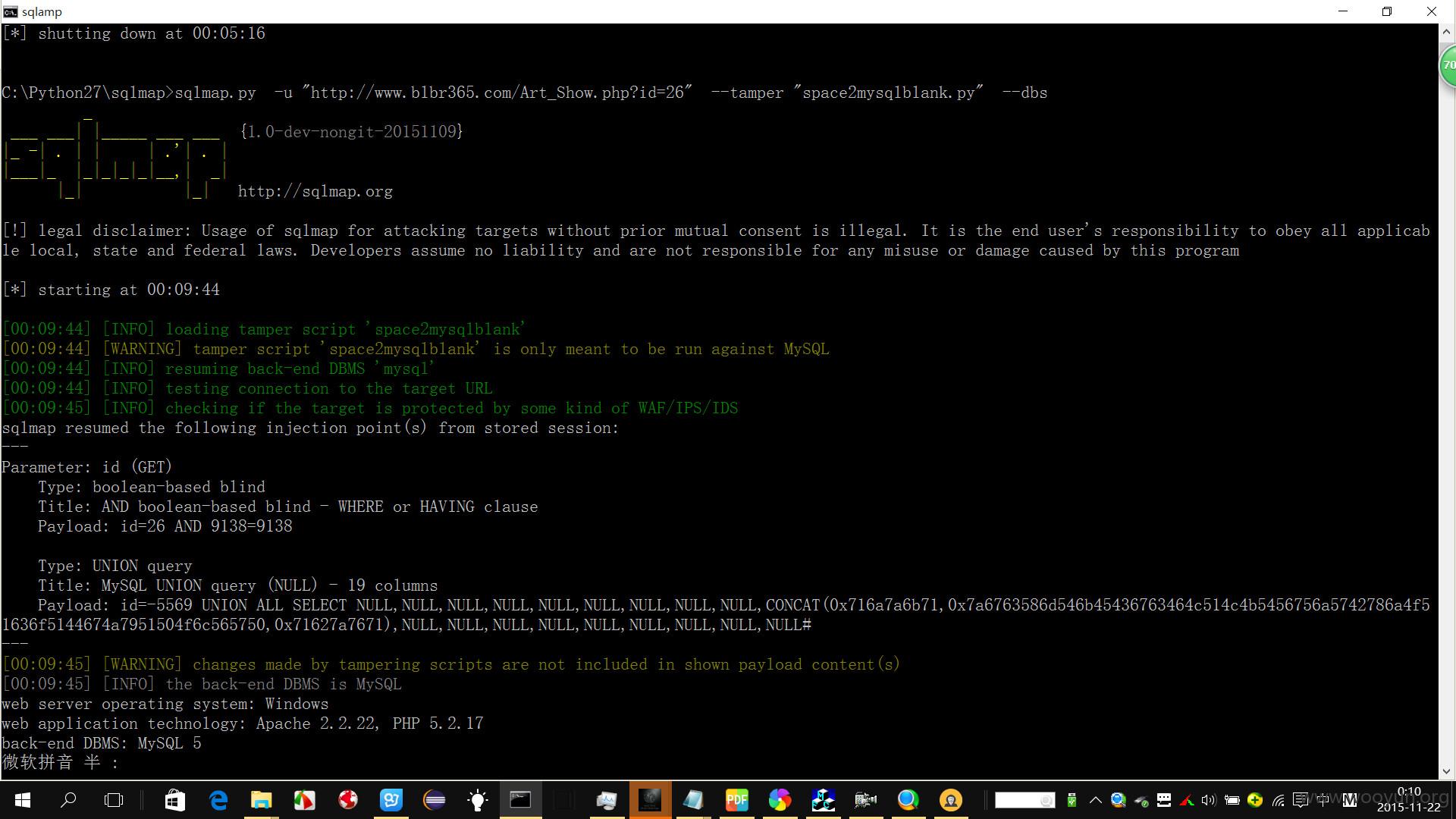
Task: Click the green USB device tray icon
Action: point(1072,800)
